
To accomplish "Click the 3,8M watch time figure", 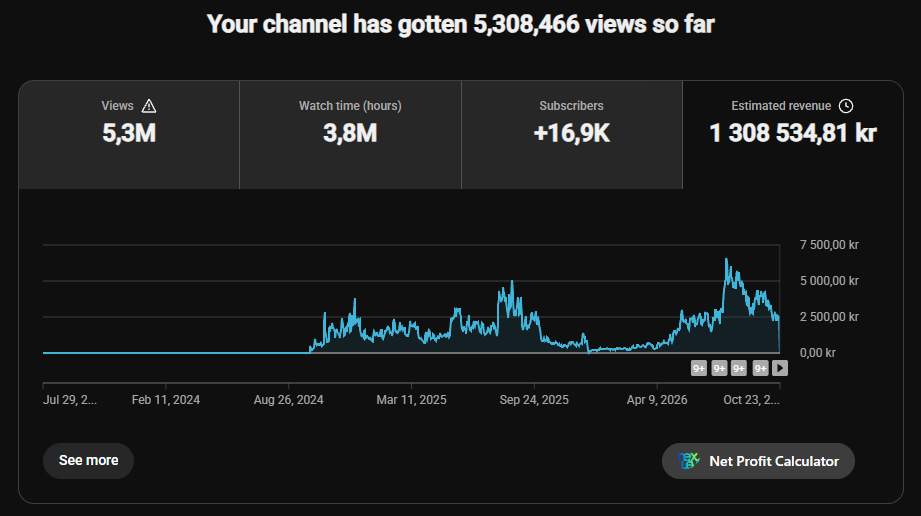I will 350,133.
